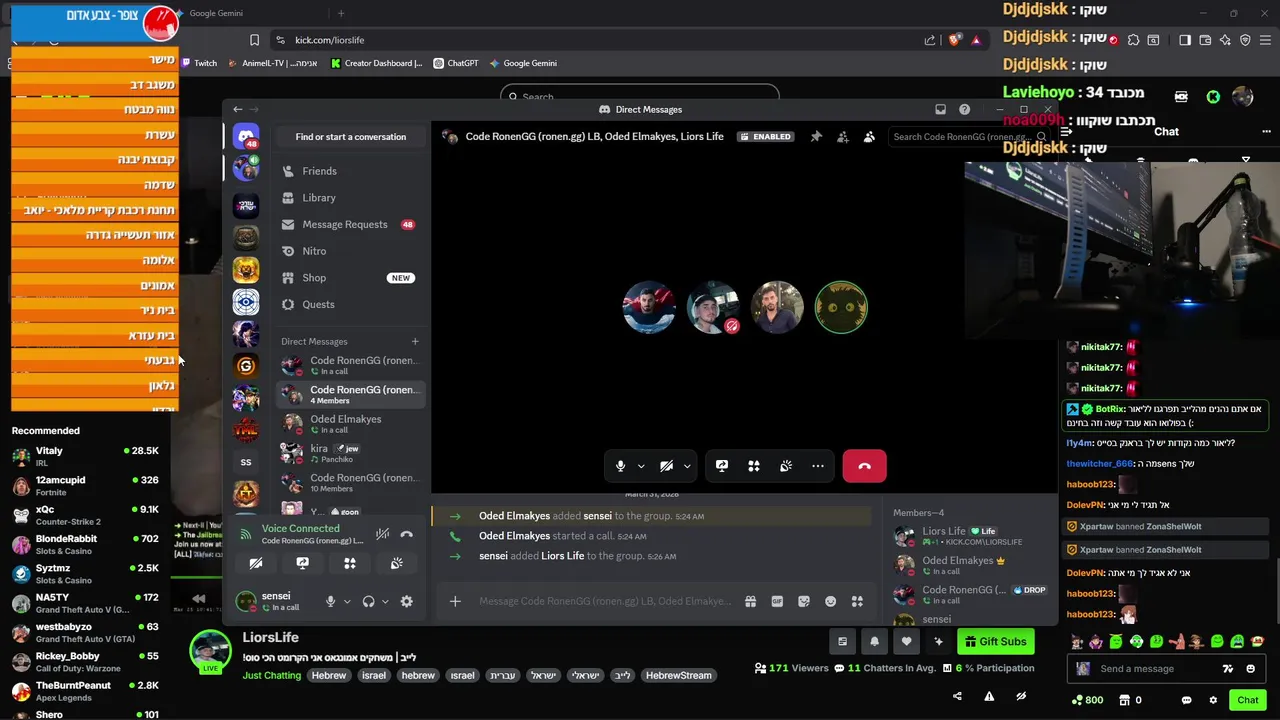The width and height of the screenshot is (1280, 720).
Task: Open Code RonenGG 10 Members group
Action: pos(350,483)
